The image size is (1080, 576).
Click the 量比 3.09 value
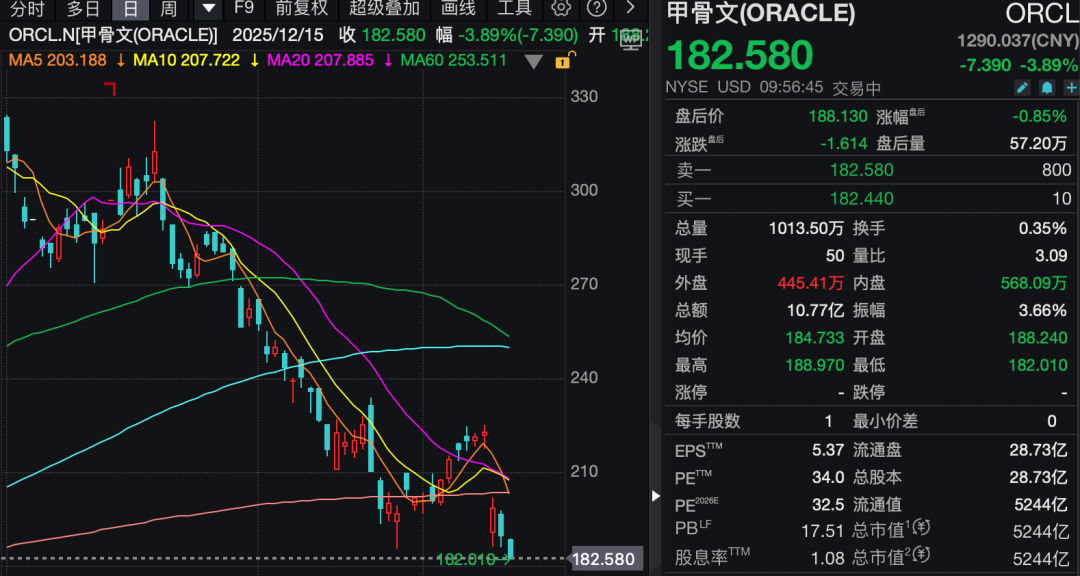[1051, 256]
